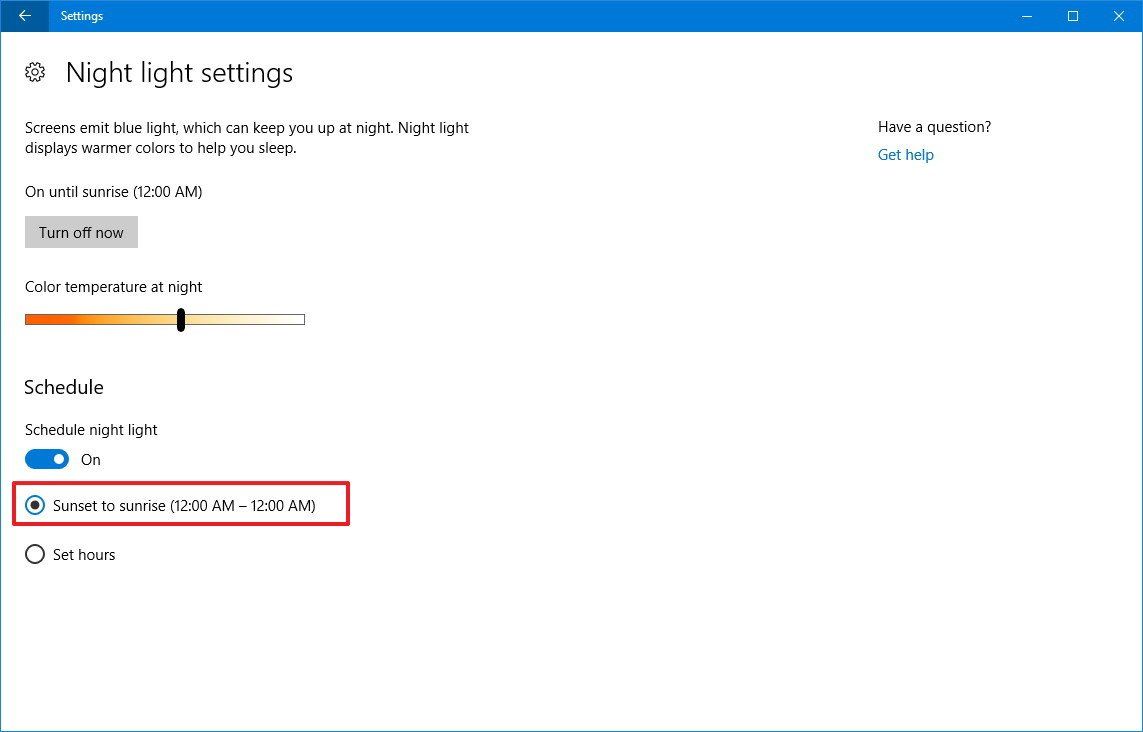The height and width of the screenshot is (732, 1143).
Task: Choose the Set hours option
Action: coord(35,554)
